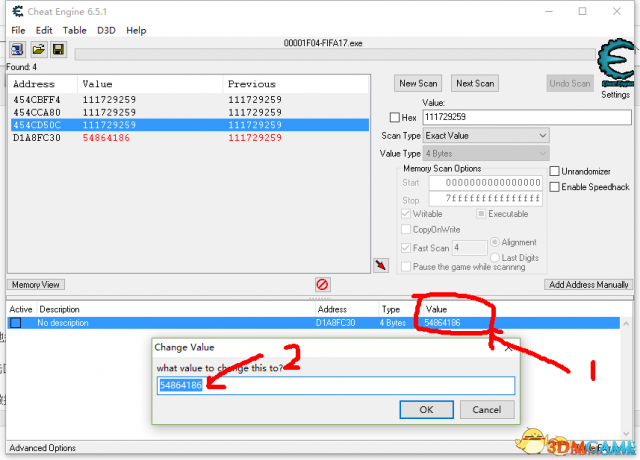Click the 54864186 value in address table
This screenshot has height=460, width=640.
point(442,323)
